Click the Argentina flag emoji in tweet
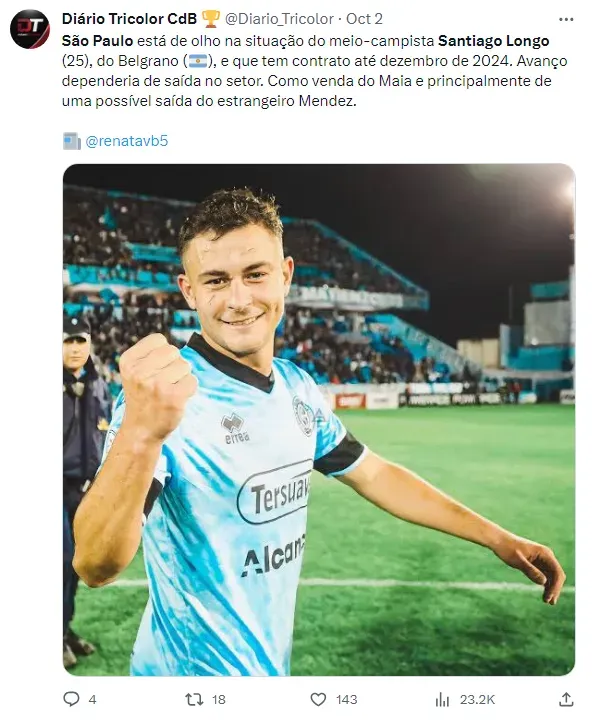595x721 pixels. pos(197,61)
